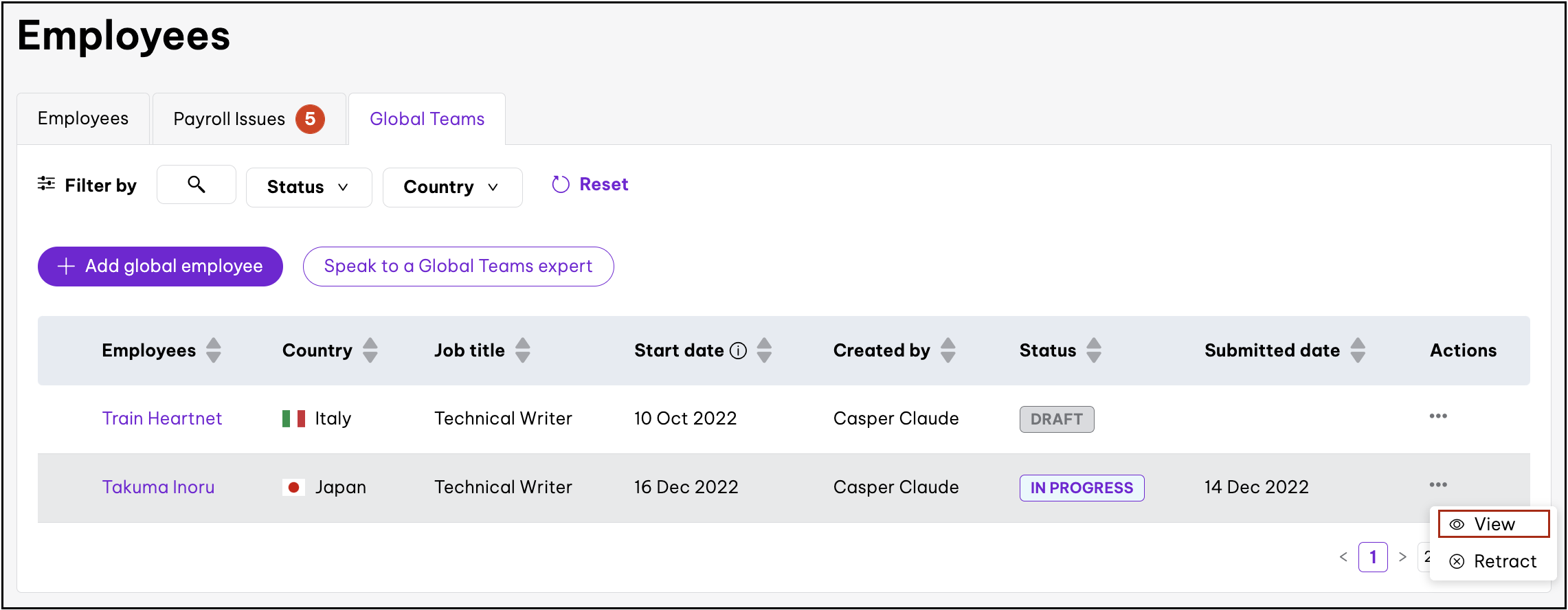Sort table by Created by column

pos(948,350)
